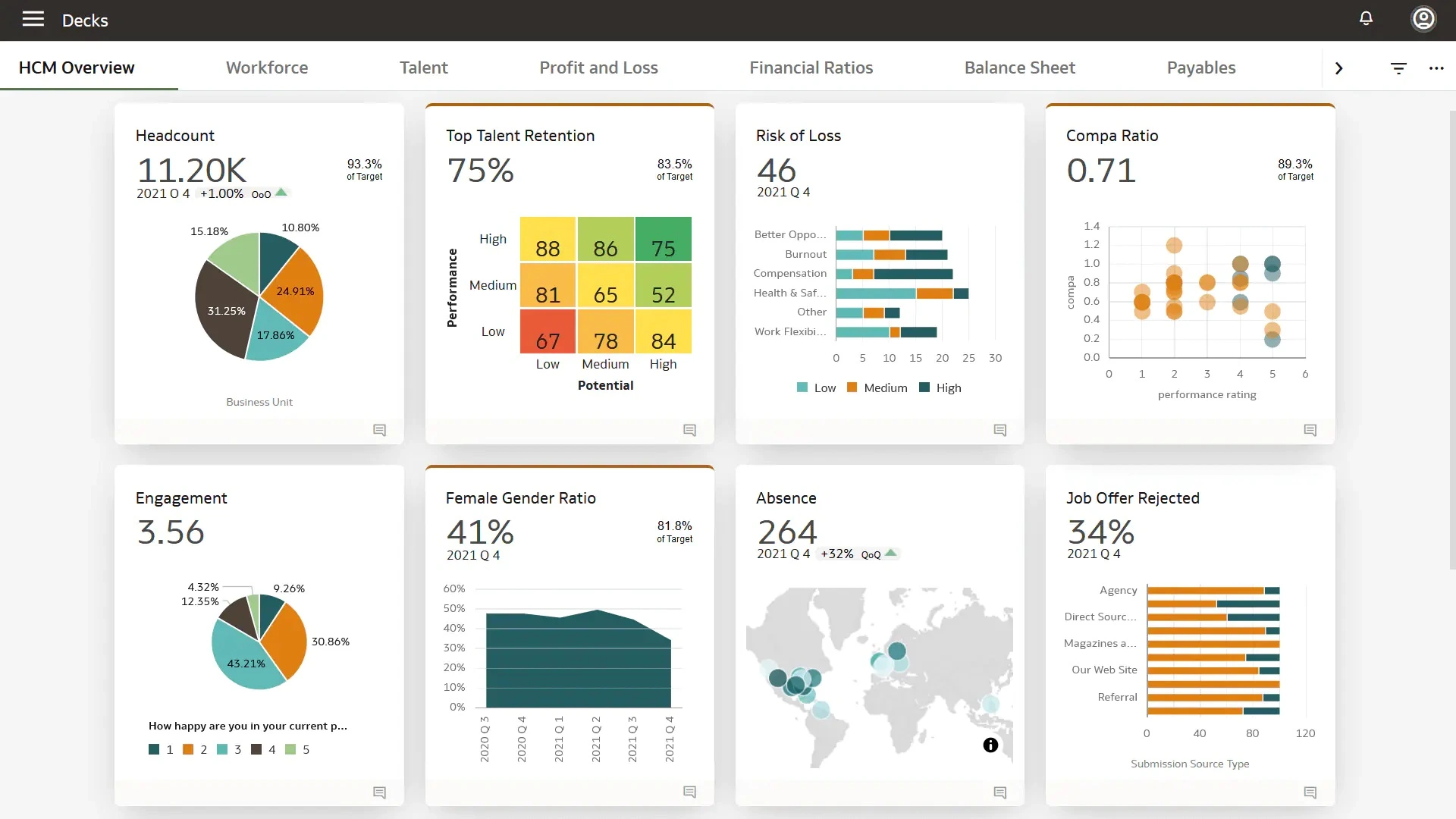The image size is (1456, 819).
Task: Open the user account profile menu
Action: (x=1424, y=19)
